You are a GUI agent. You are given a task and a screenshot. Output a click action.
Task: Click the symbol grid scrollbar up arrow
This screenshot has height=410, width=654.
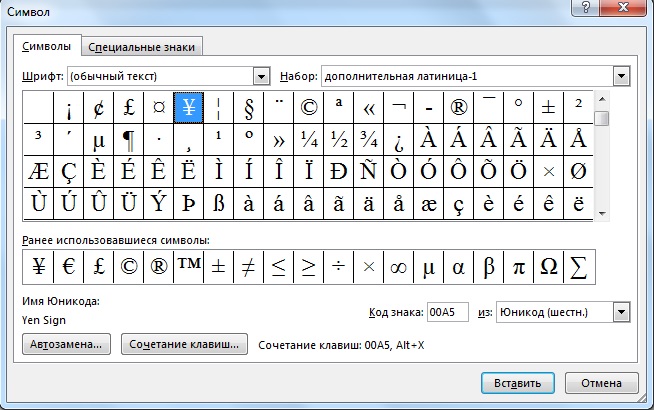[602, 99]
